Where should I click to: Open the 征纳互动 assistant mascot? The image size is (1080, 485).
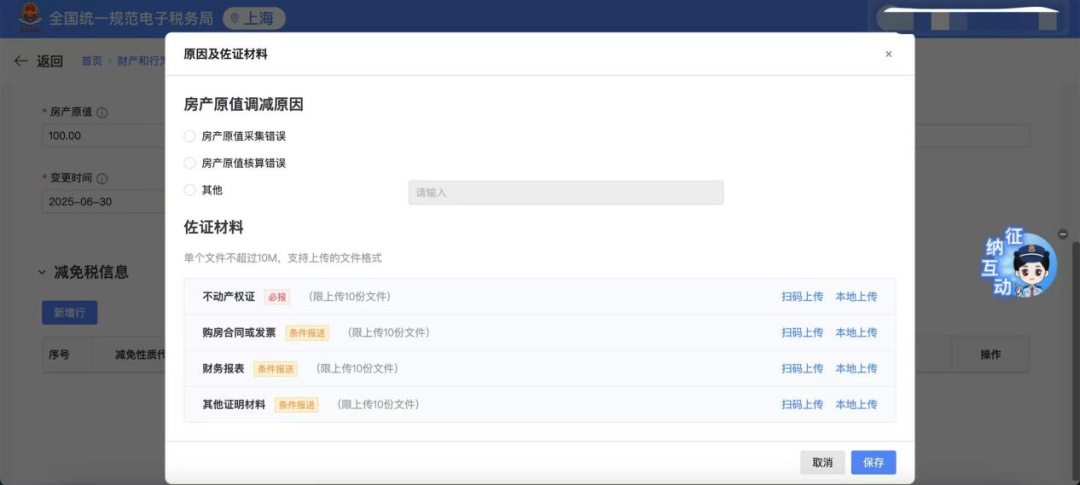pos(1020,264)
